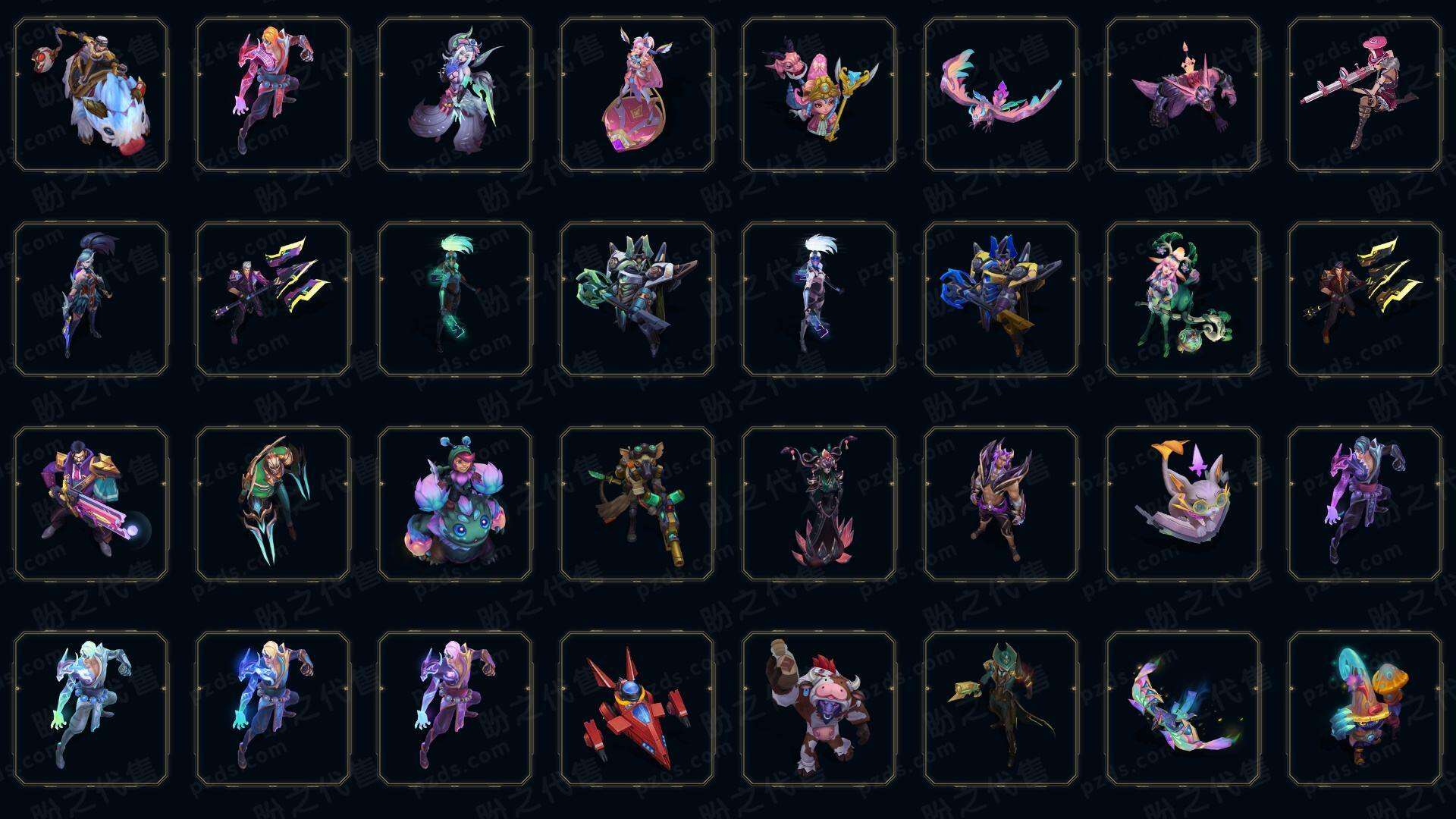Screen dimensions: 1456x819
Task: Select the grey cat on book skin
Action: (1183, 504)
